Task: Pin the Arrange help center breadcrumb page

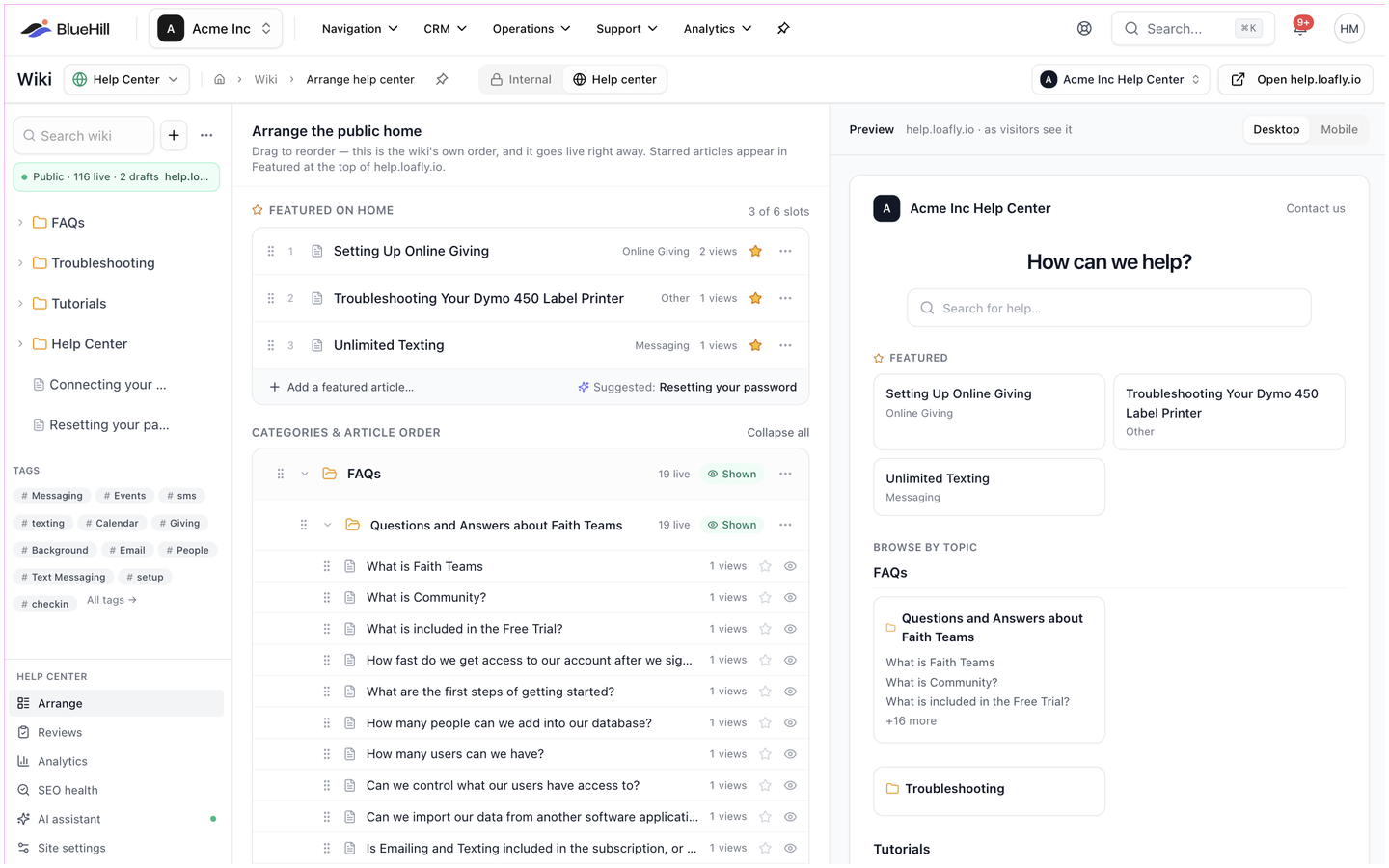Action: (x=442, y=80)
